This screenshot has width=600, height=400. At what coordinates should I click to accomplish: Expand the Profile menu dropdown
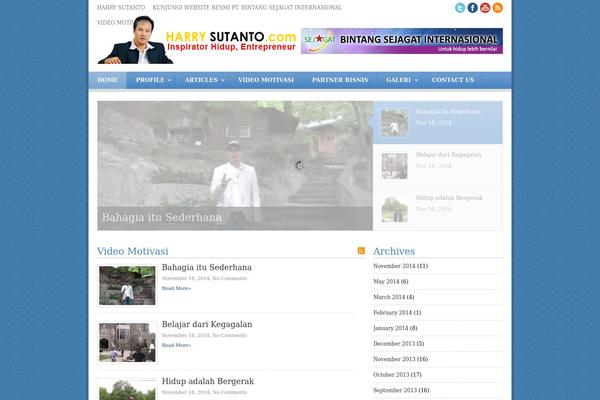[x=153, y=80]
